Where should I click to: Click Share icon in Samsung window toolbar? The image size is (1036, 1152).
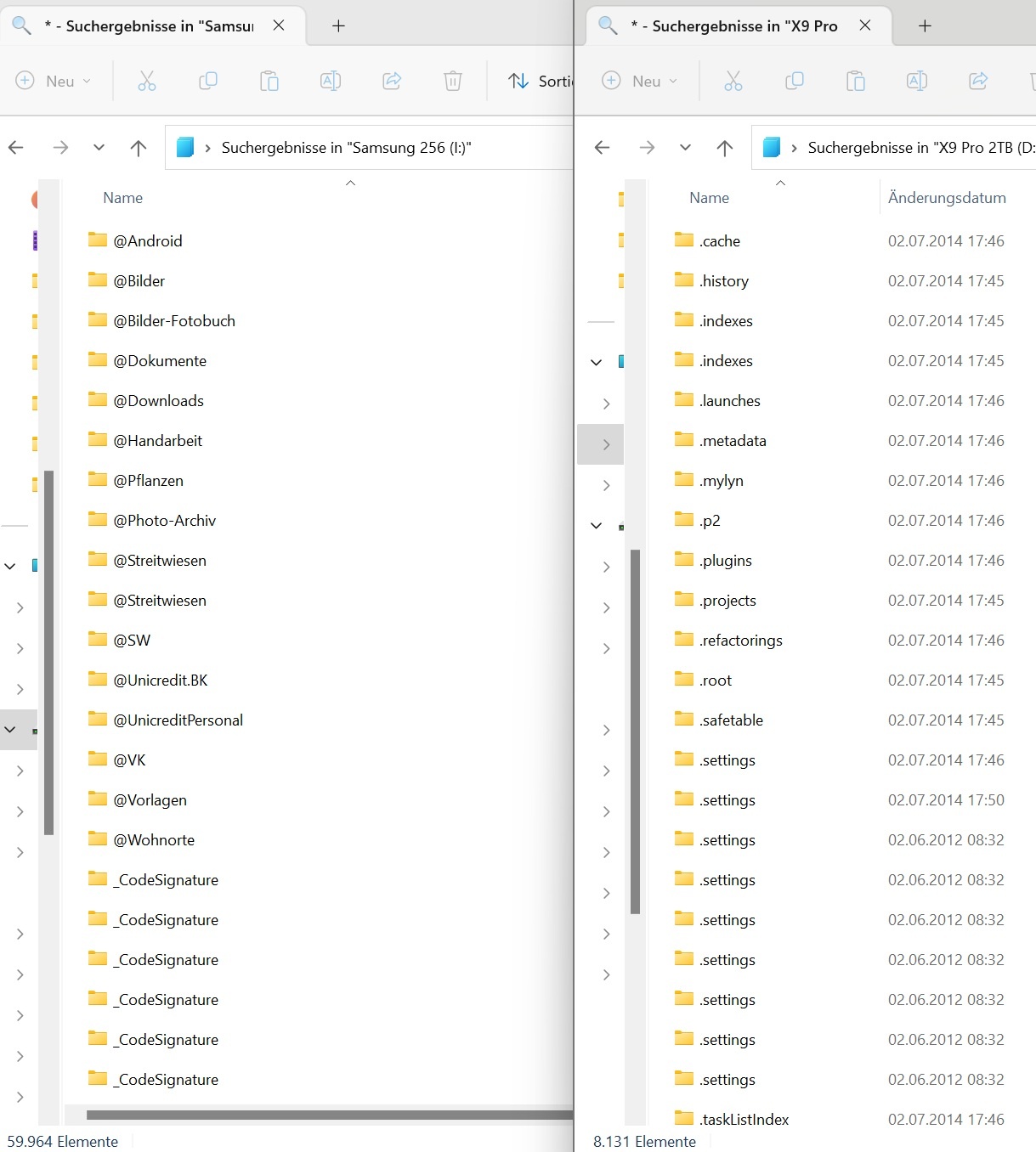tap(392, 81)
